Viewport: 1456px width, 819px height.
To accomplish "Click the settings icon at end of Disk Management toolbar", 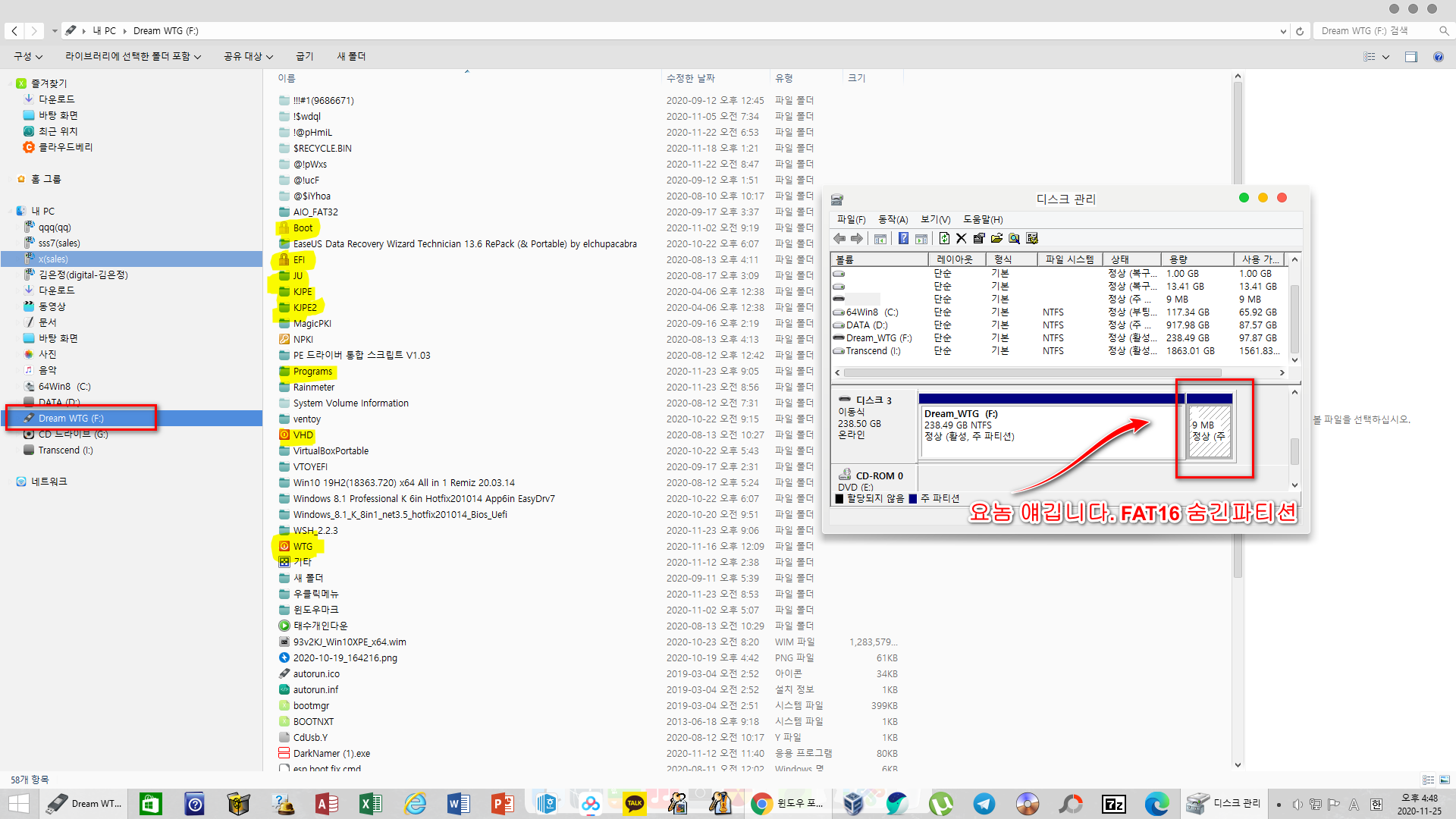I will click(1032, 239).
